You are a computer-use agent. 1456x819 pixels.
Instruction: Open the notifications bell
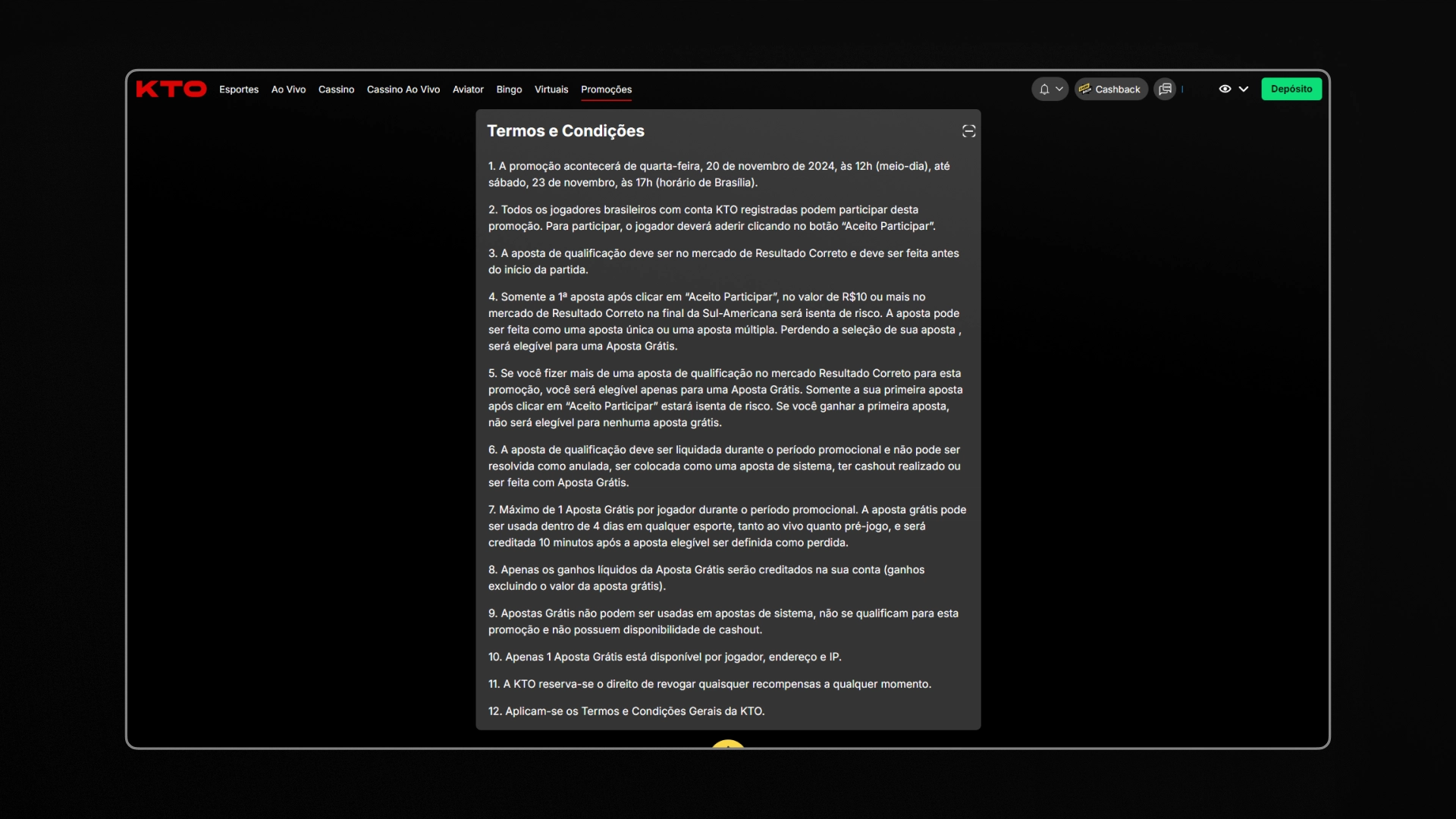(x=1044, y=89)
